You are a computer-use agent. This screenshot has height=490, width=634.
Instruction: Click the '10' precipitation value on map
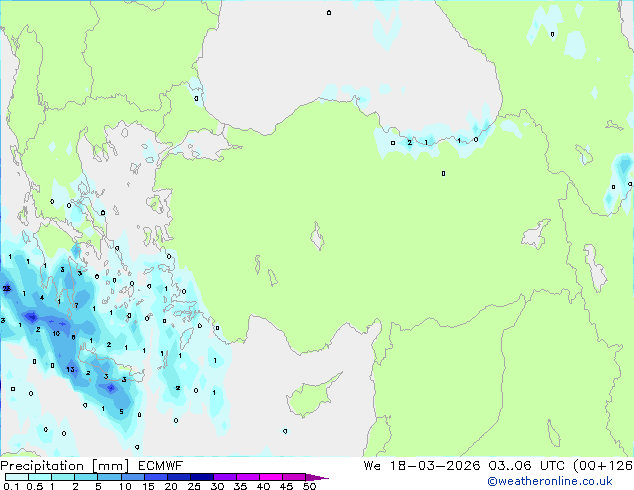pyautogui.click(x=56, y=334)
